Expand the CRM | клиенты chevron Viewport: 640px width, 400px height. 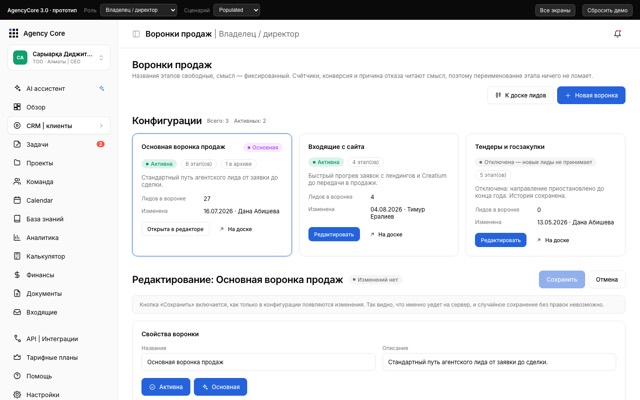pos(101,126)
